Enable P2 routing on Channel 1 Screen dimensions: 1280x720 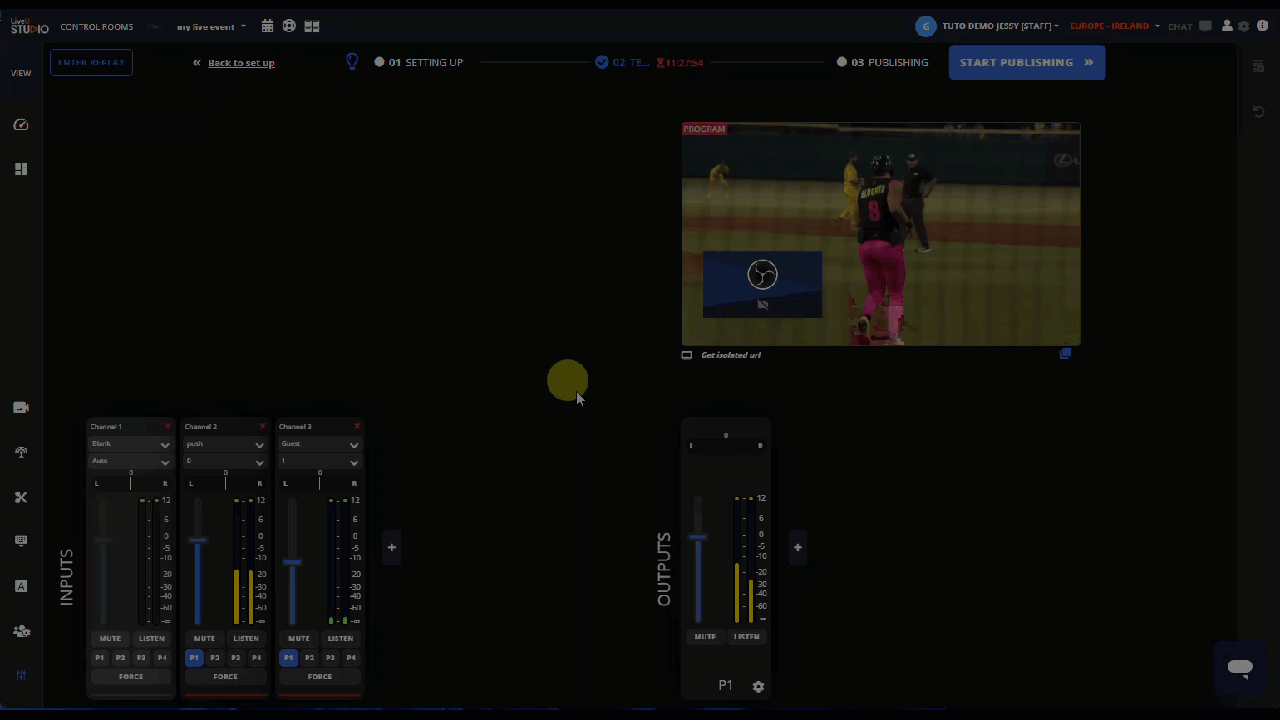pyautogui.click(x=120, y=658)
